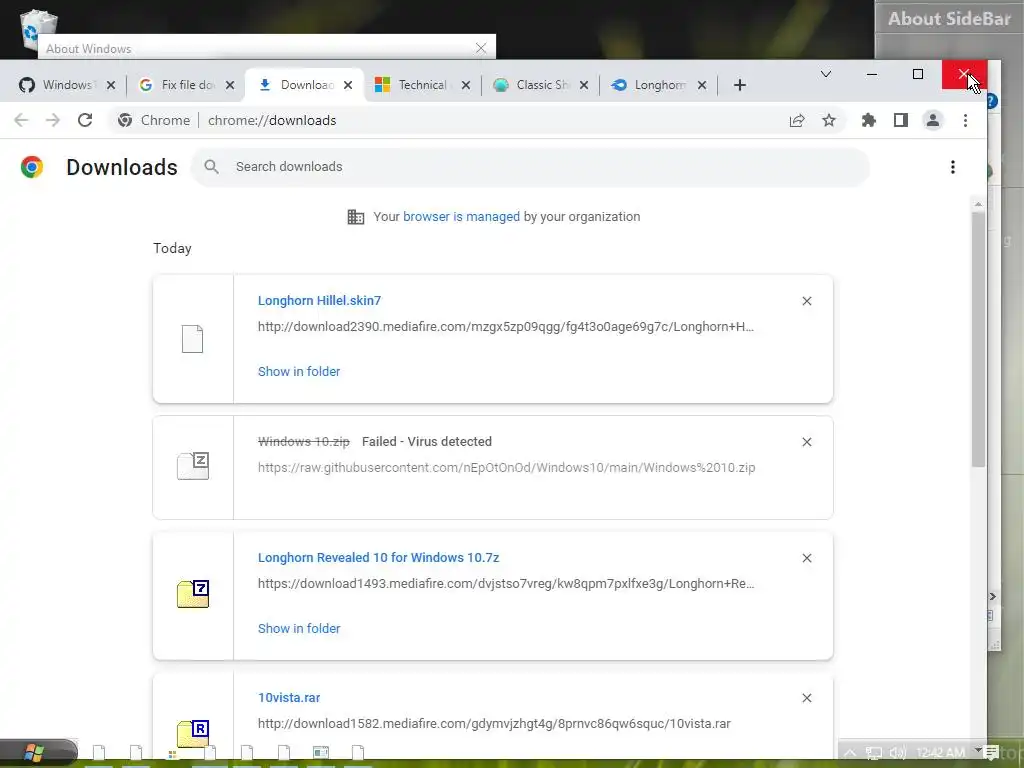Open the 'browser is managed' link

tap(461, 217)
